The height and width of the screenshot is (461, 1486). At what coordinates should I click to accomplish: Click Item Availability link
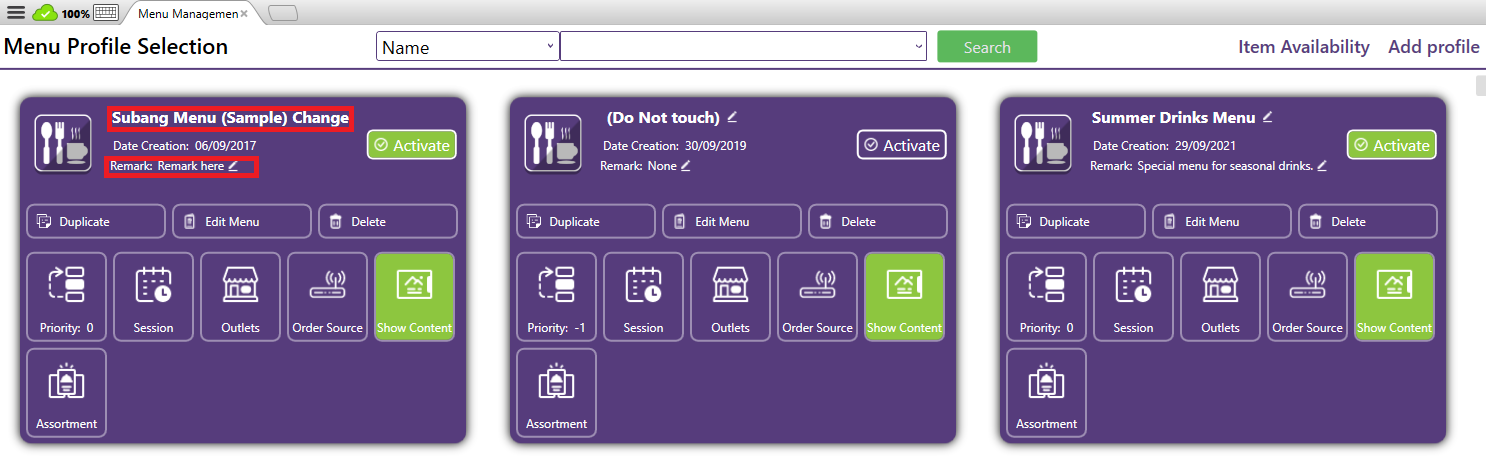[x=1303, y=47]
